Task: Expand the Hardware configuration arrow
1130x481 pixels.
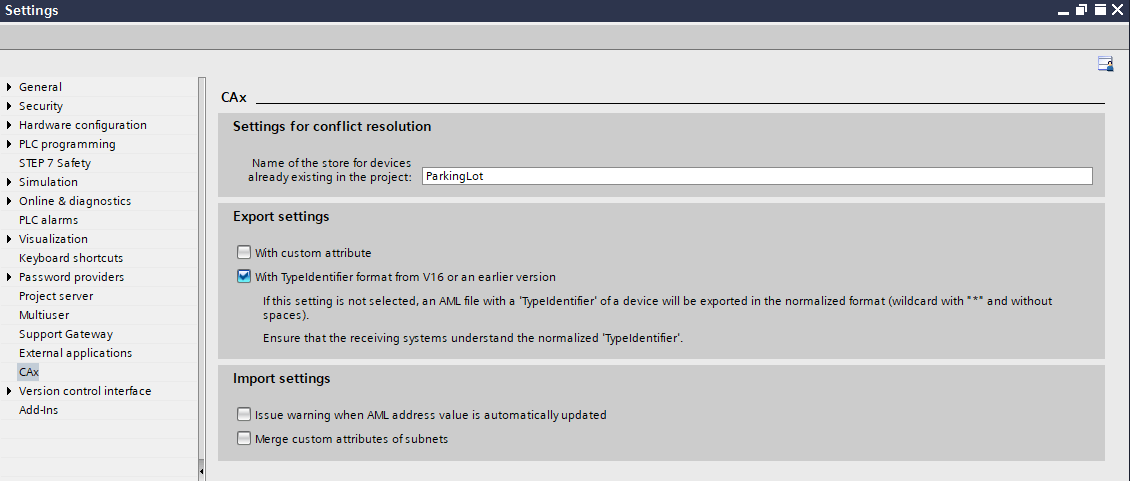Action: pos(9,125)
